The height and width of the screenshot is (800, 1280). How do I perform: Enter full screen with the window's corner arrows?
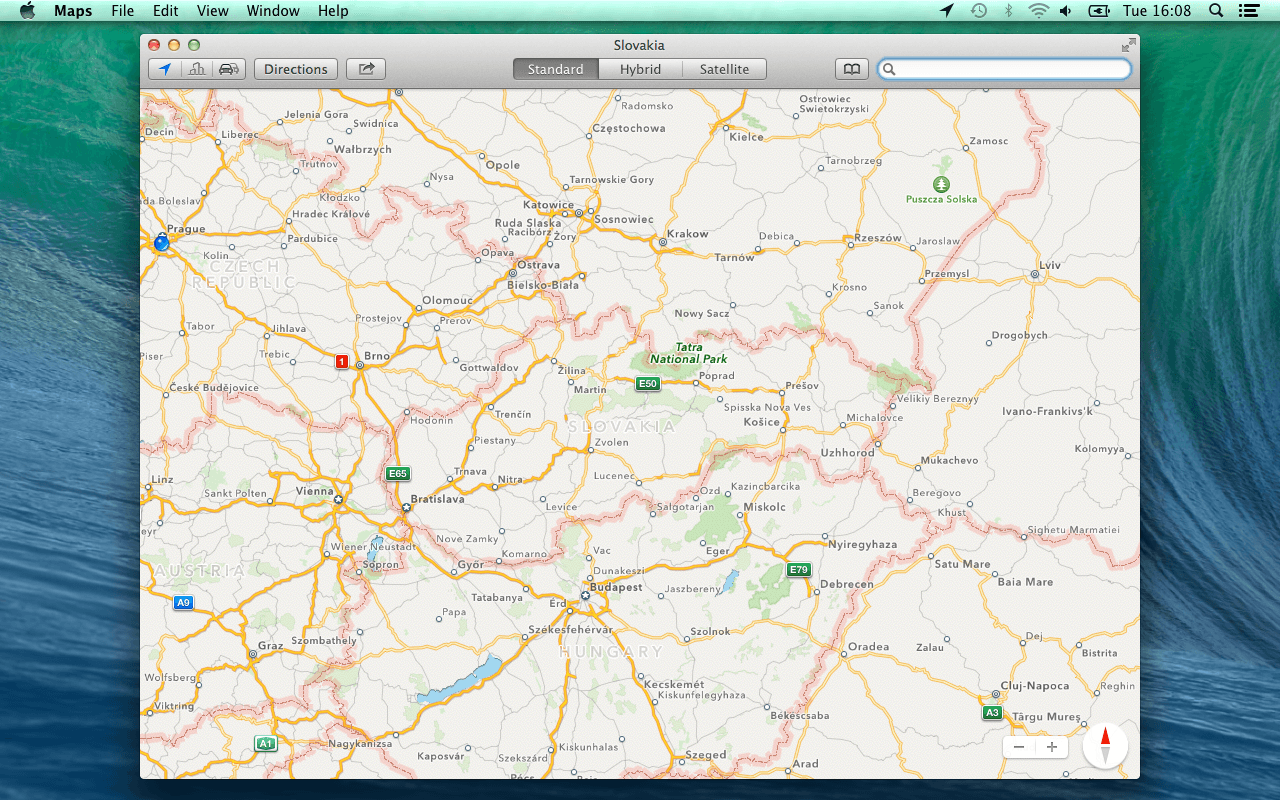coord(1128,45)
